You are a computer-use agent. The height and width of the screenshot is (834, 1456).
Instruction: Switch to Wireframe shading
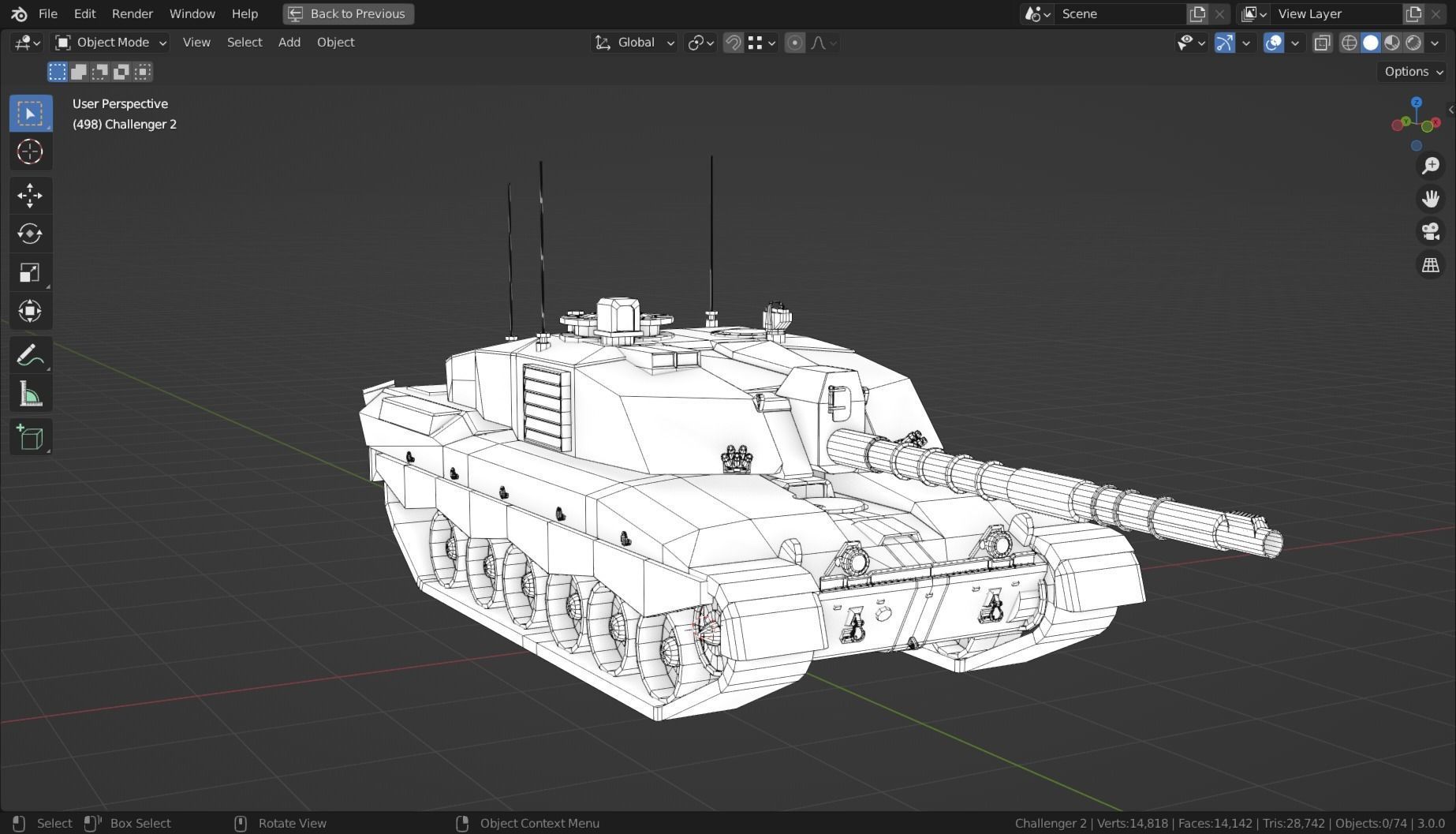point(1350,43)
